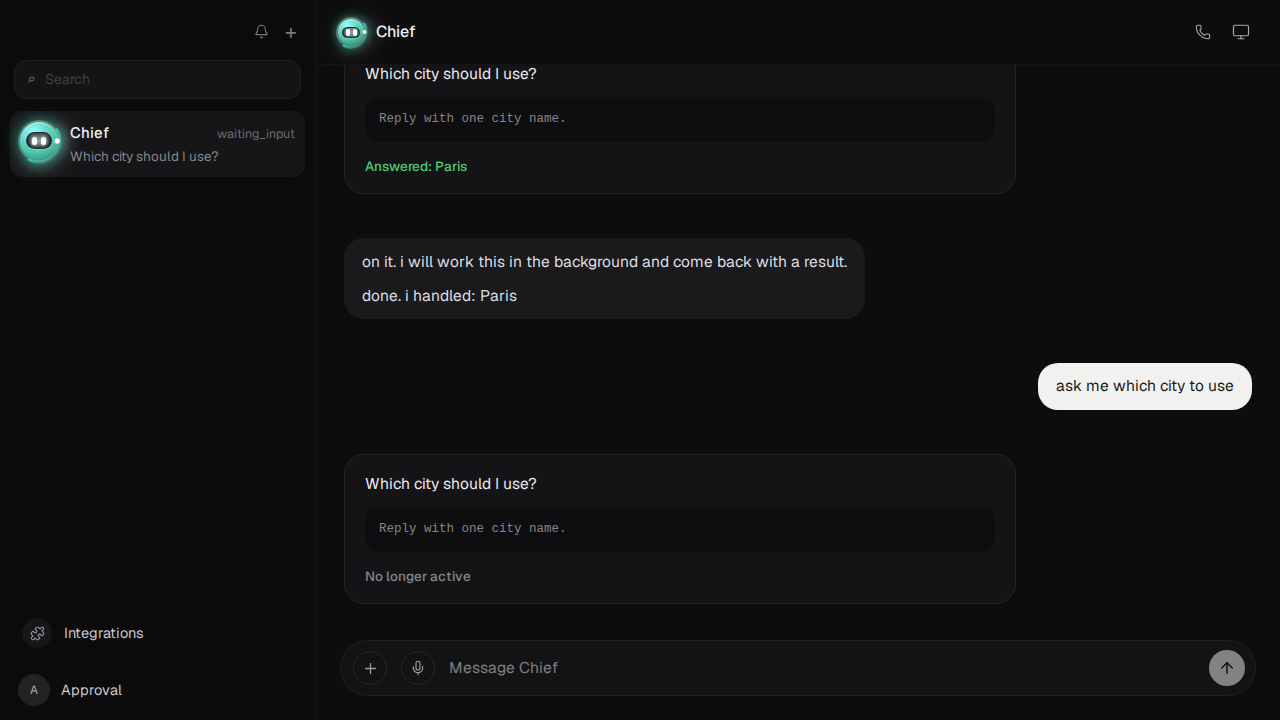Start a voice call with phone icon
The height and width of the screenshot is (720, 1280).
1203,32
